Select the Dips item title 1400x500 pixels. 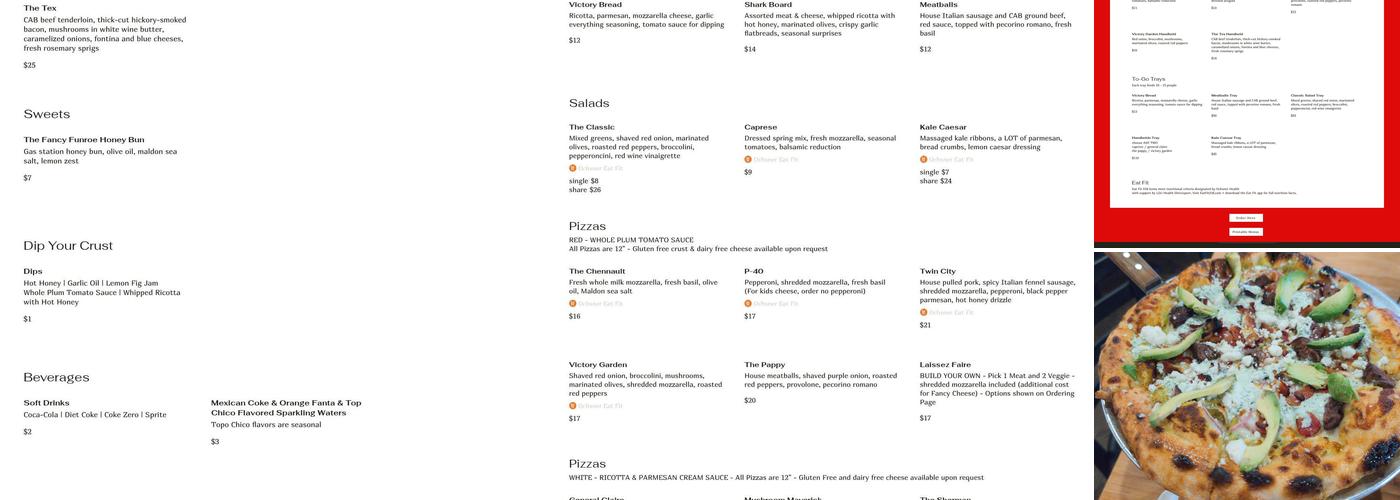click(x=33, y=271)
